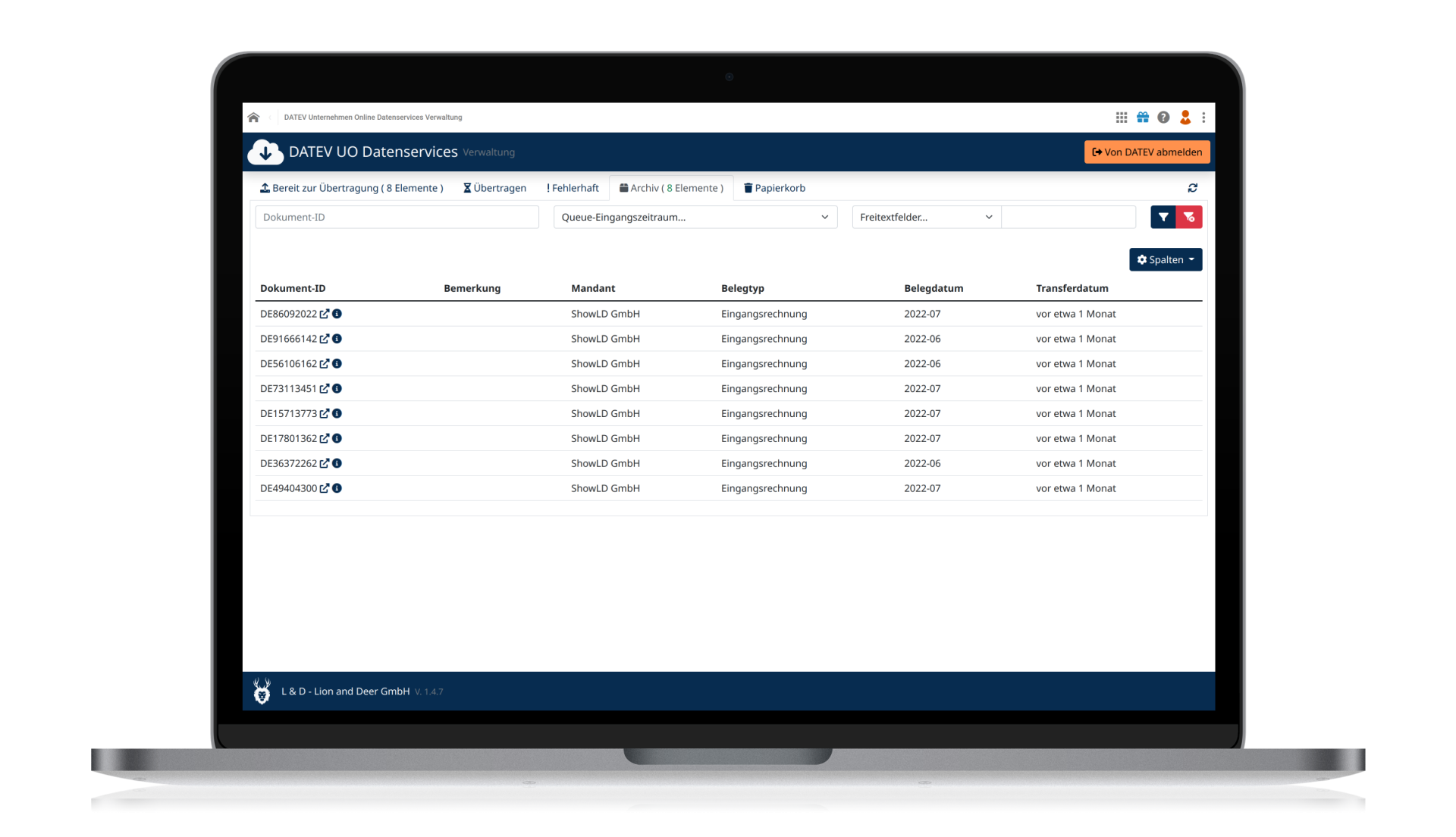Image resolution: width=1456 pixels, height=837 pixels.
Task: Show info for DE56106162
Action: pos(337,364)
